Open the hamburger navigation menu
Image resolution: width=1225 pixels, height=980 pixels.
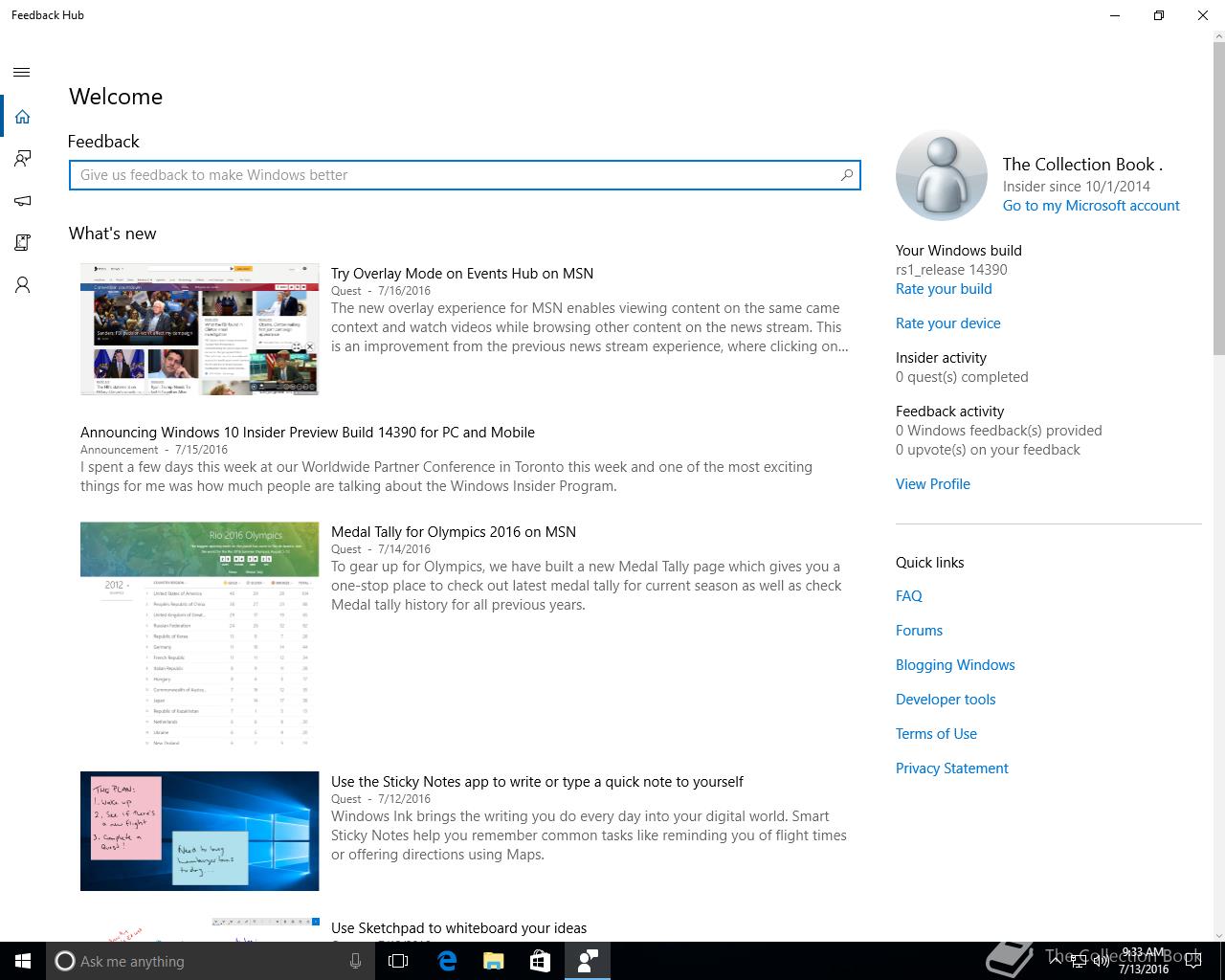22,73
